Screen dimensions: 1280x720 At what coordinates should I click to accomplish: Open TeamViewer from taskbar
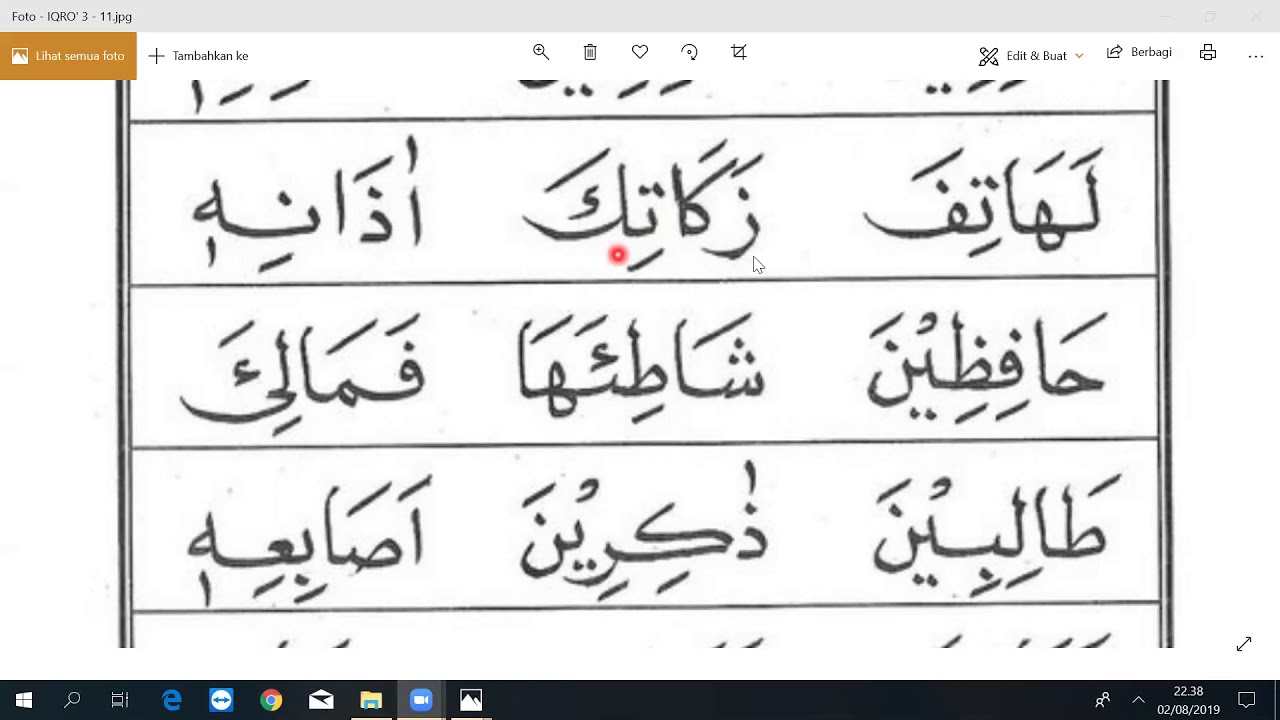[x=221, y=700]
